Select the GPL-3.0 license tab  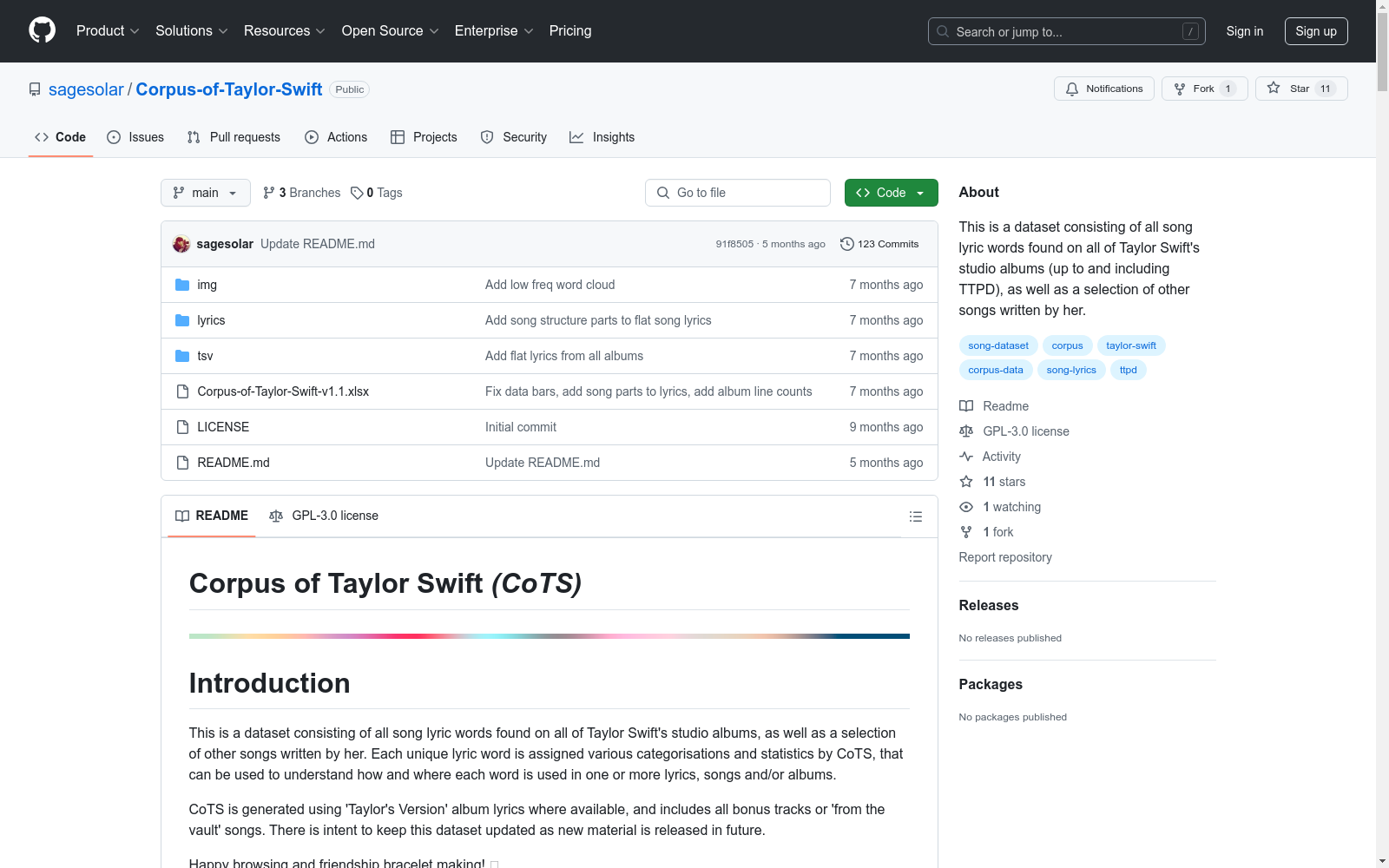coord(324,516)
